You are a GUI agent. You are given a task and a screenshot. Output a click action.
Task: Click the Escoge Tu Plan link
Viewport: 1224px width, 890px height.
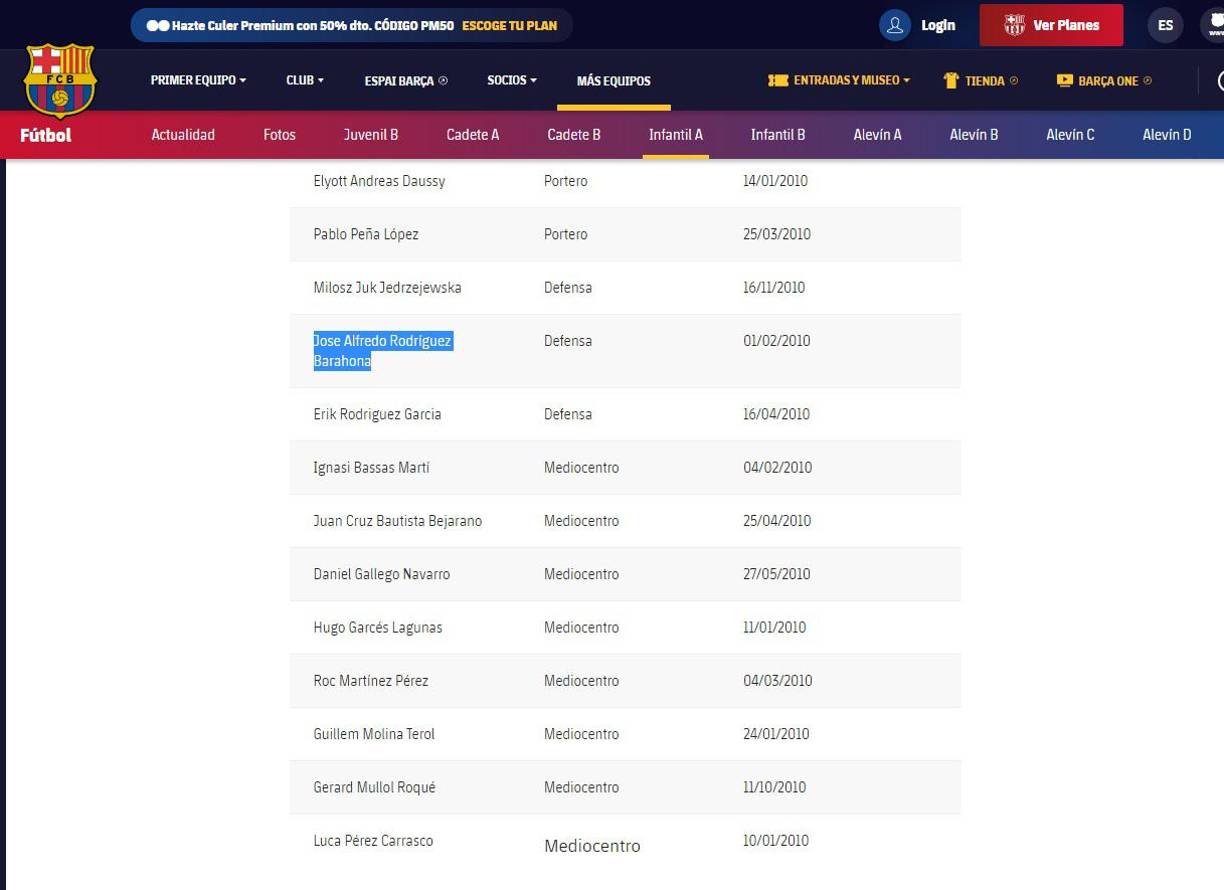[509, 25]
